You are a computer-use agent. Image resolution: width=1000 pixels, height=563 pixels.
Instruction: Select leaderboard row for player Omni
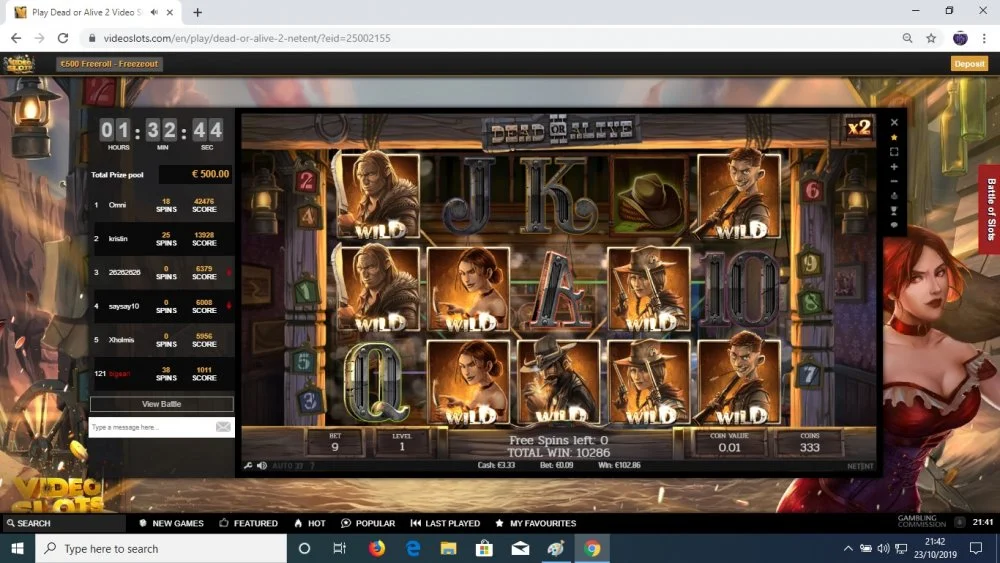pyautogui.click(x=162, y=205)
